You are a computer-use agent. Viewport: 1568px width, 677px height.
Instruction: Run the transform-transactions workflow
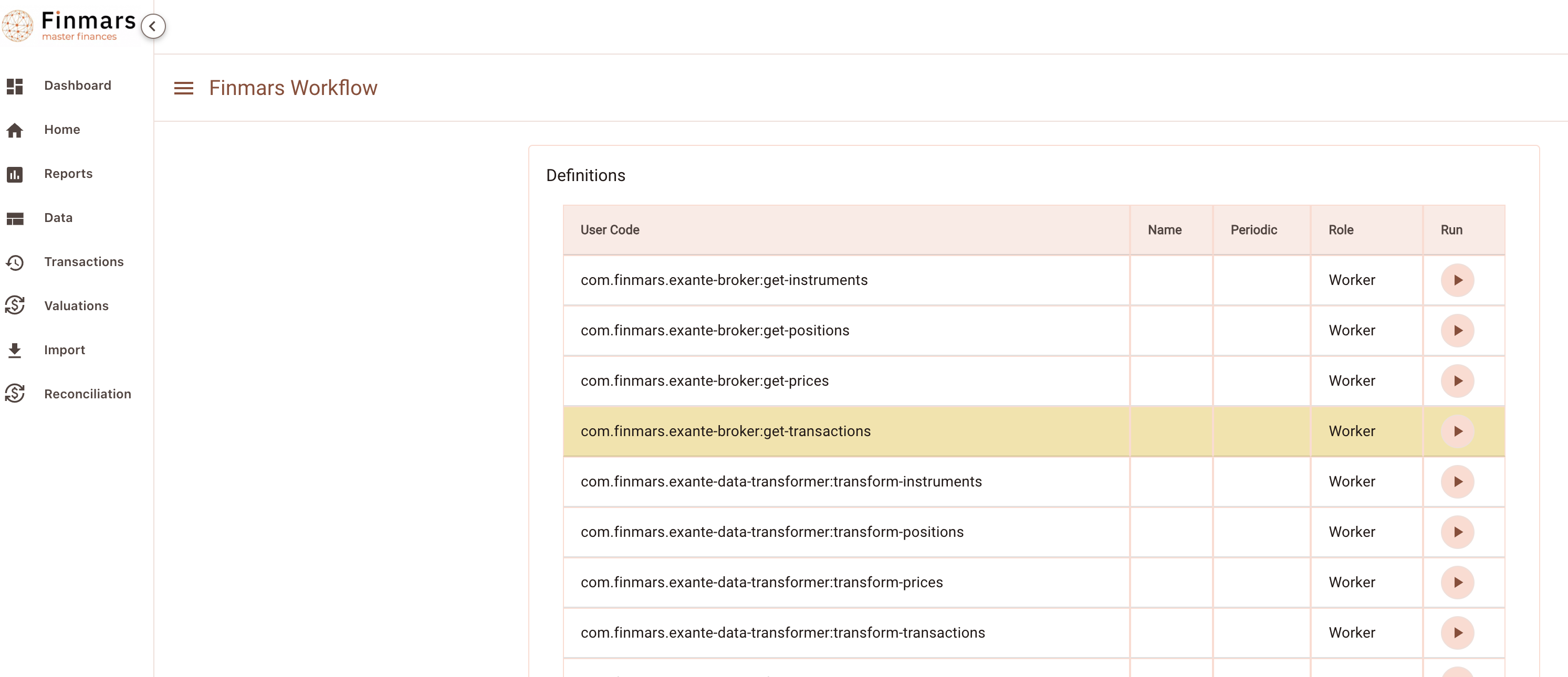(1457, 633)
